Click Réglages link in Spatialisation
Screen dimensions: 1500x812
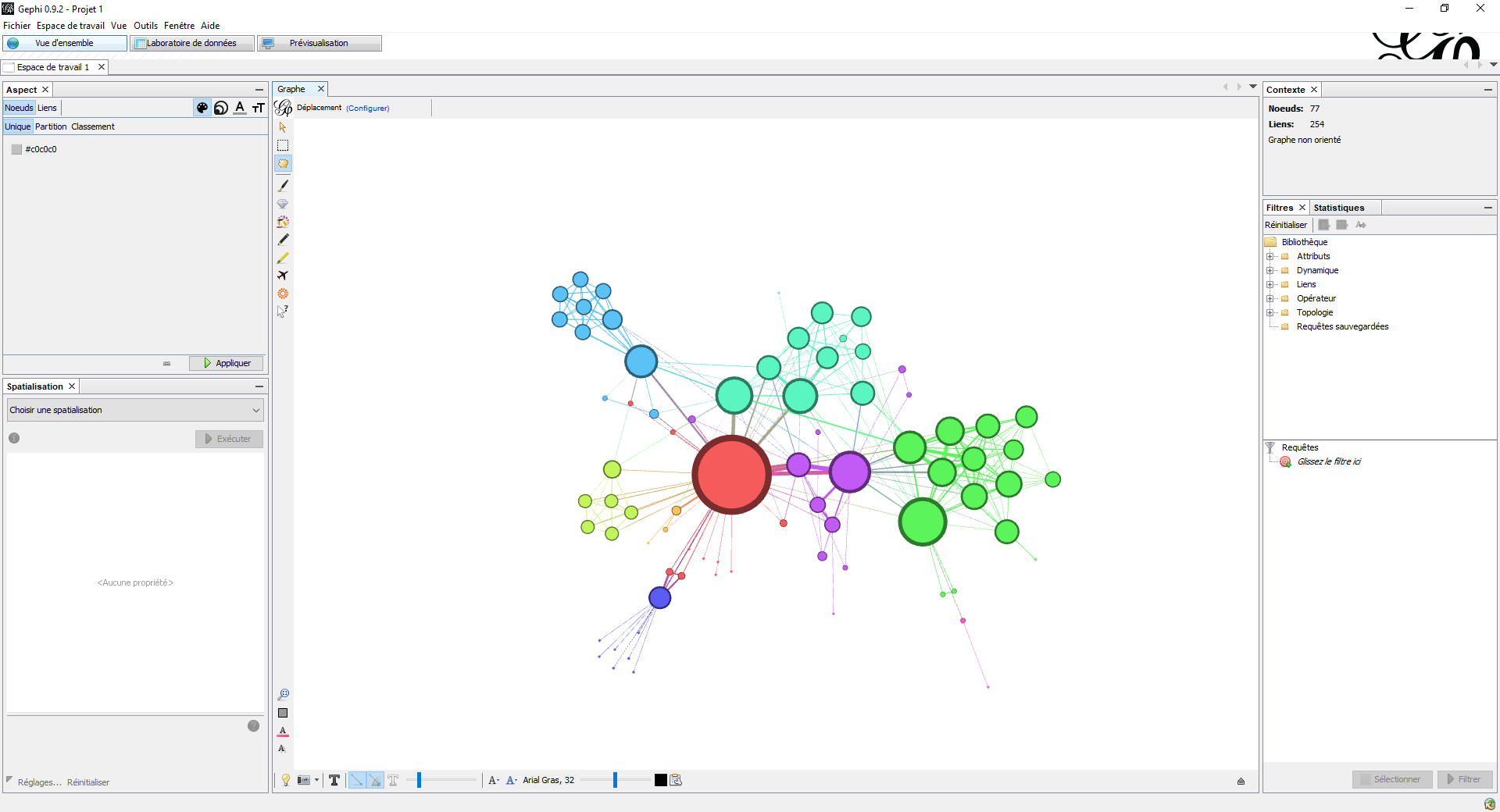pyautogui.click(x=39, y=782)
